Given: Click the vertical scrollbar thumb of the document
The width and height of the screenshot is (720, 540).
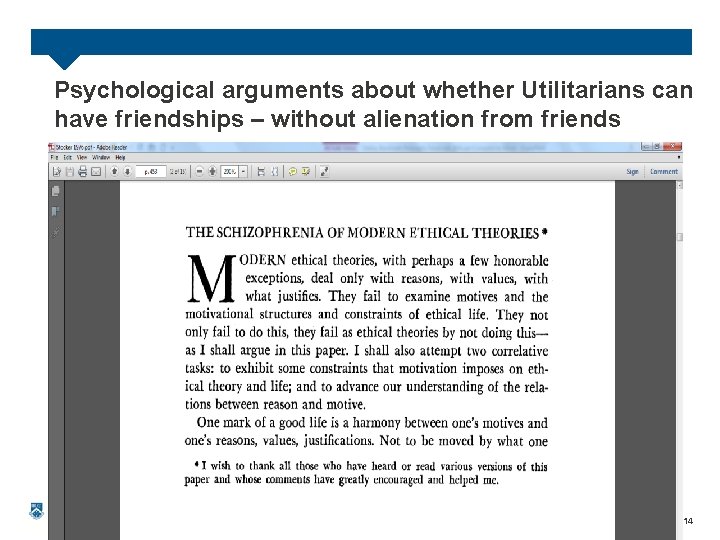Looking at the screenshot, I should tap(680, 237).
